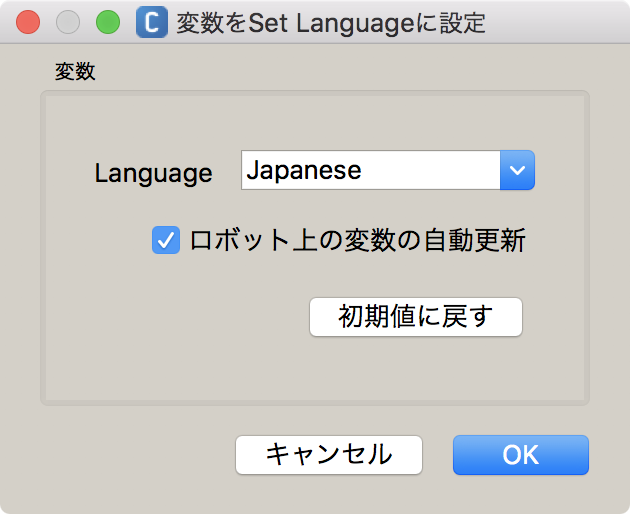Click the 初期値に戻す button
The width and height of the screenshot is (630, 514).
(x=416, y=317)
